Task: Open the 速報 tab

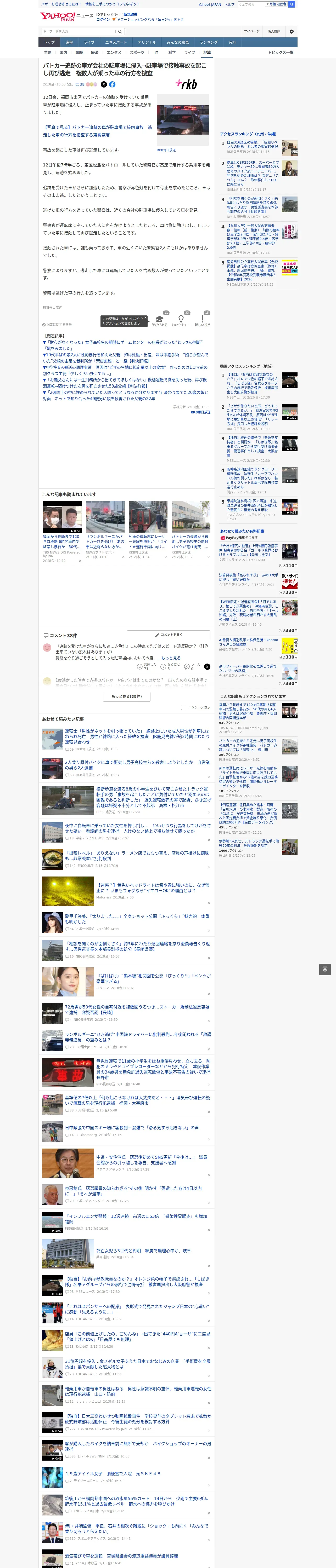Action: tap(69, 42)
